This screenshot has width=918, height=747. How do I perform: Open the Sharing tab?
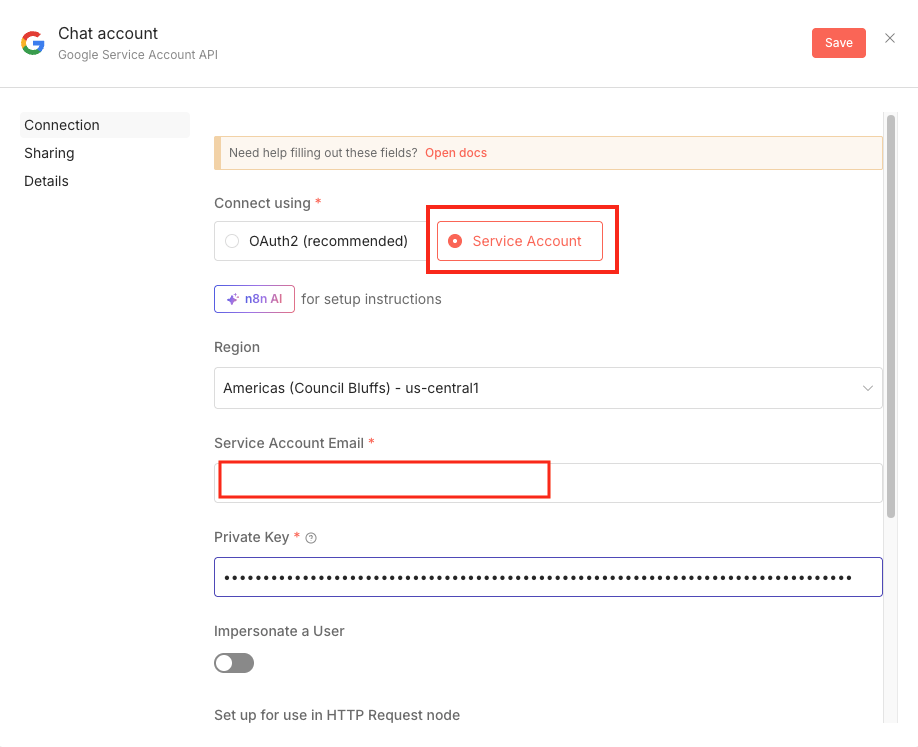49,153
